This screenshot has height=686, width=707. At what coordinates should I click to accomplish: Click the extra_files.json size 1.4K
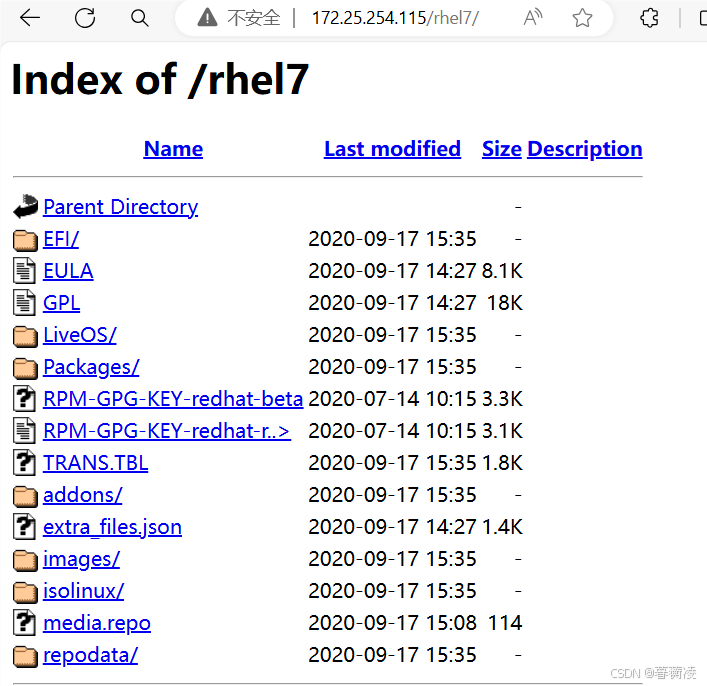coord(502,527)
